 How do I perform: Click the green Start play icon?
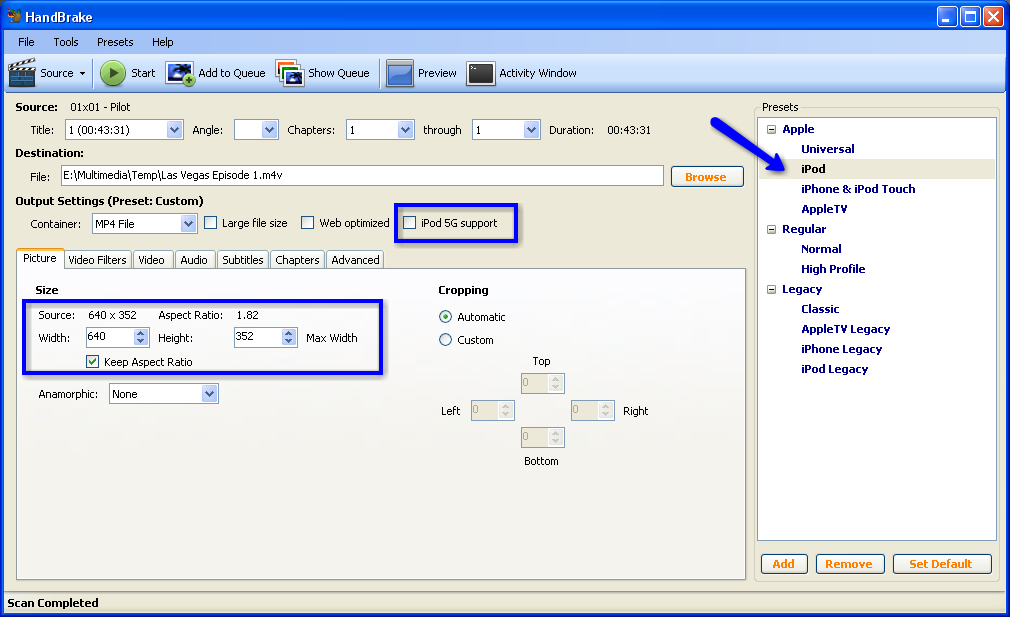[x=113, y=73]
